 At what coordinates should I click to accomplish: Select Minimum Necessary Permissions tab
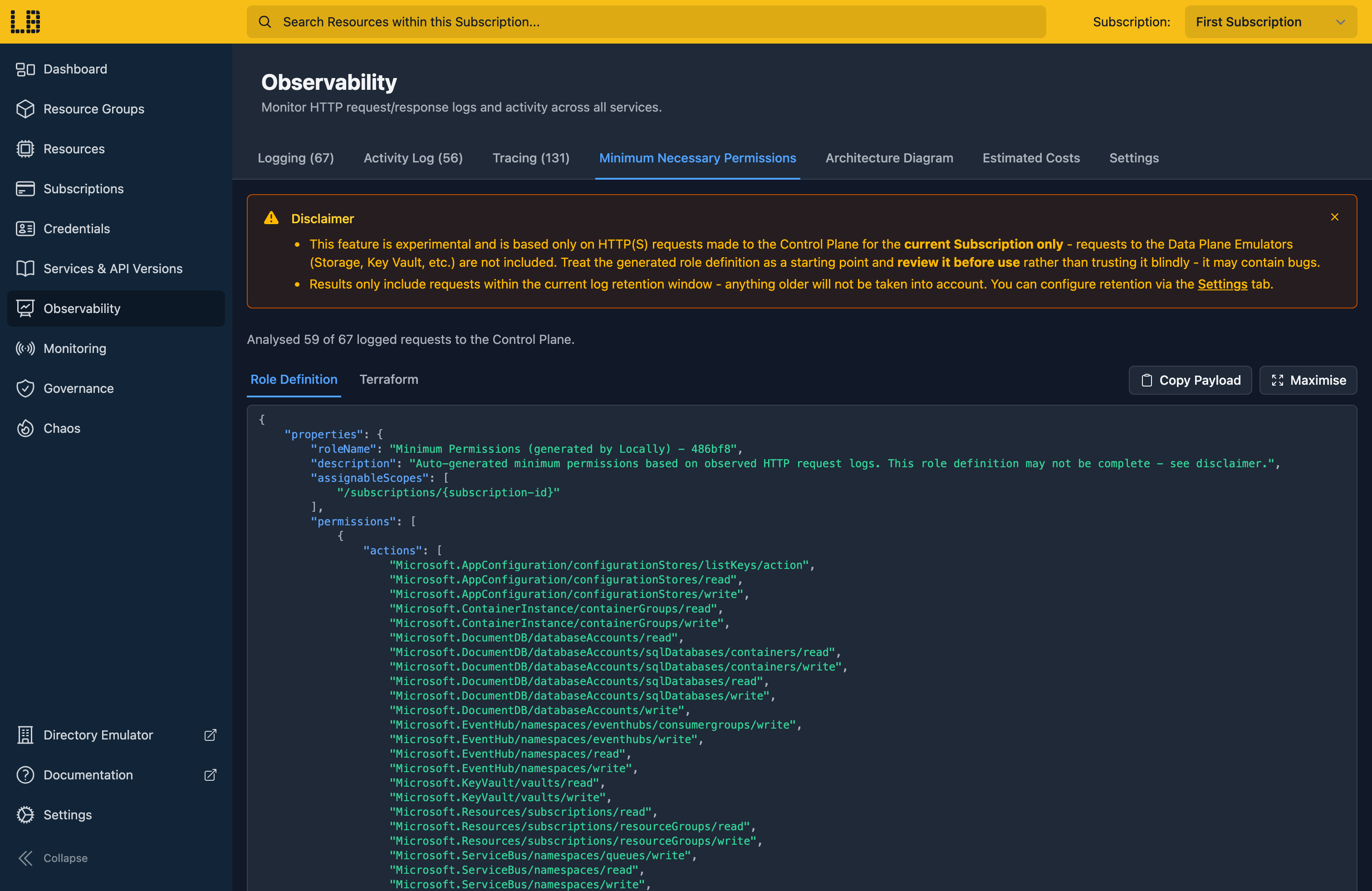tap(697, 158)
